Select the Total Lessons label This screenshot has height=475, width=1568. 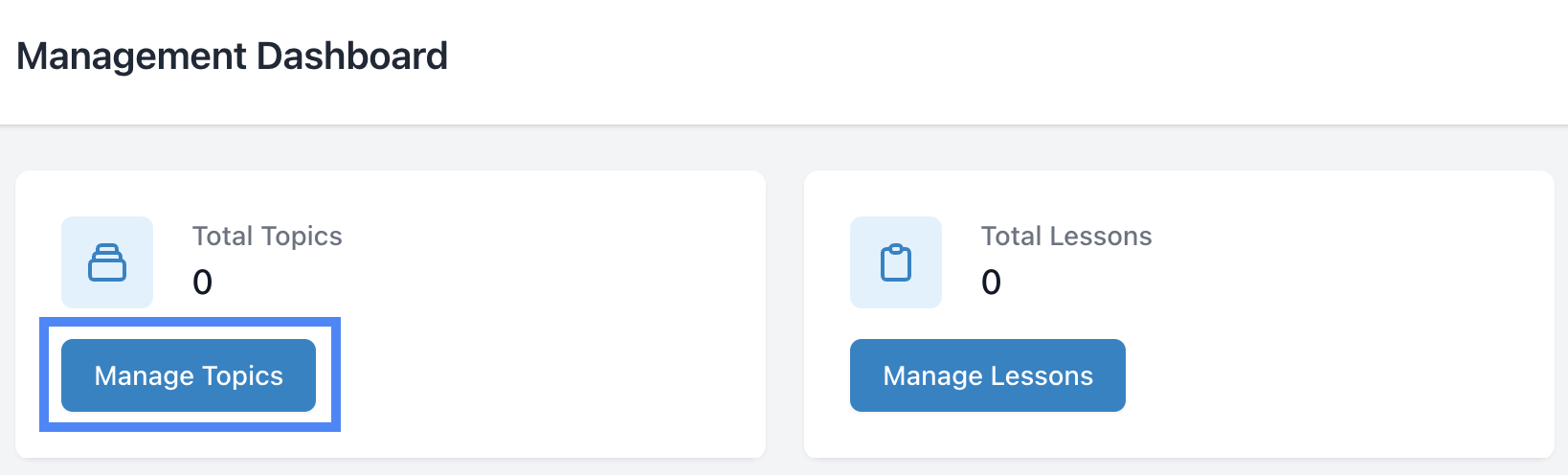1065,237
